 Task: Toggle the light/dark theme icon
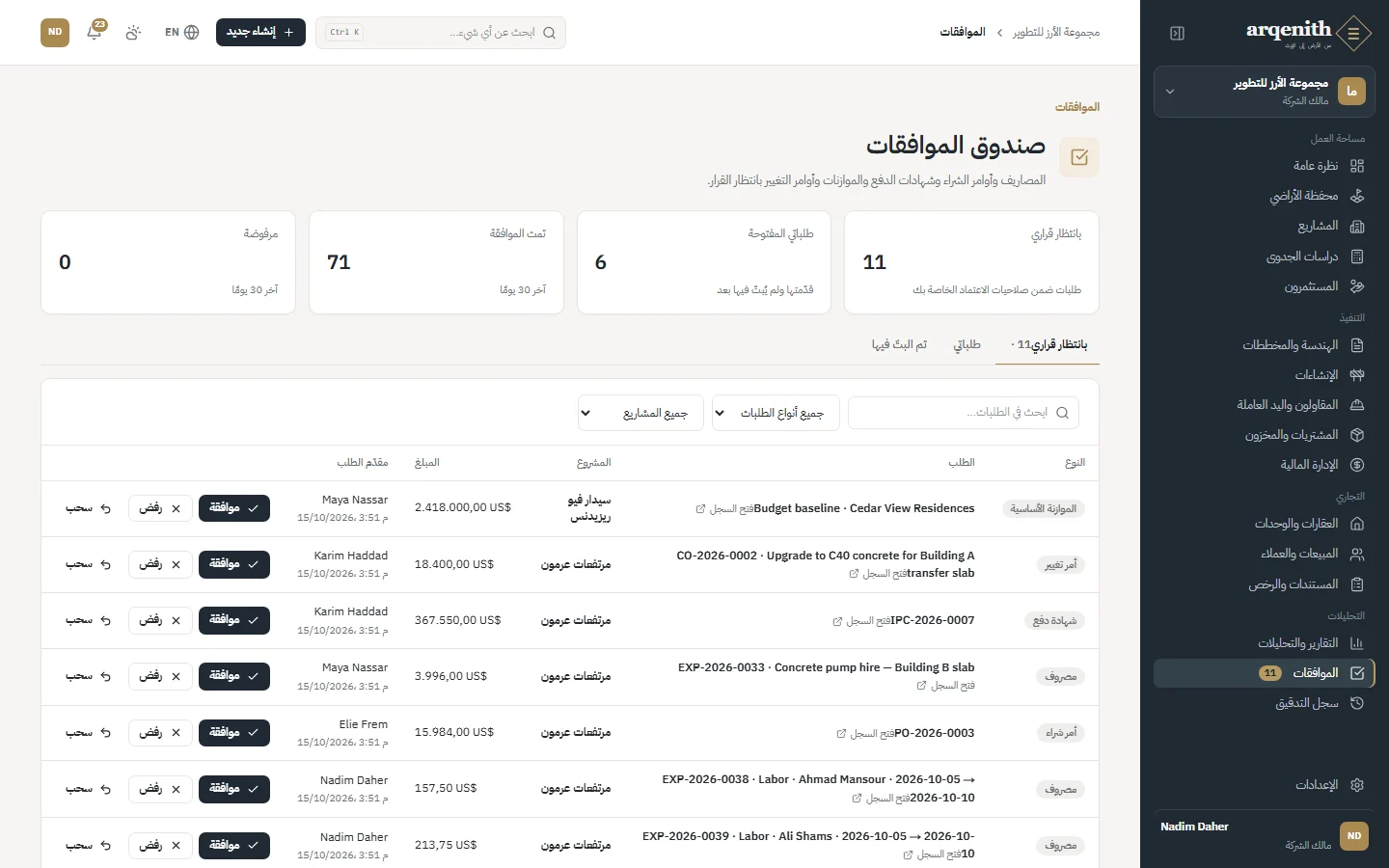(x=133, y=32)
